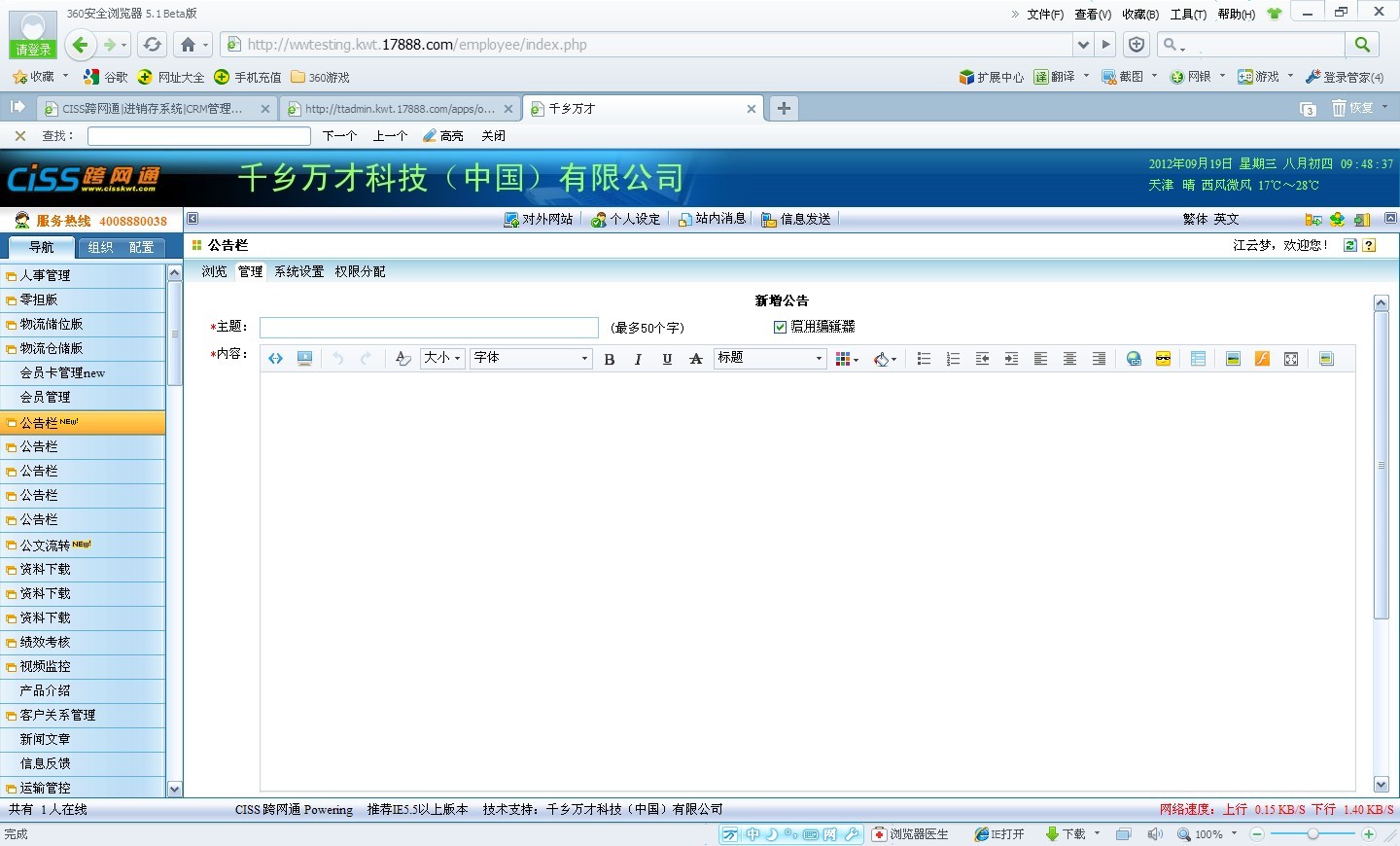1400x846 pixels.
Task: Switch to HTML source view icon
Action: coord(276,359)
